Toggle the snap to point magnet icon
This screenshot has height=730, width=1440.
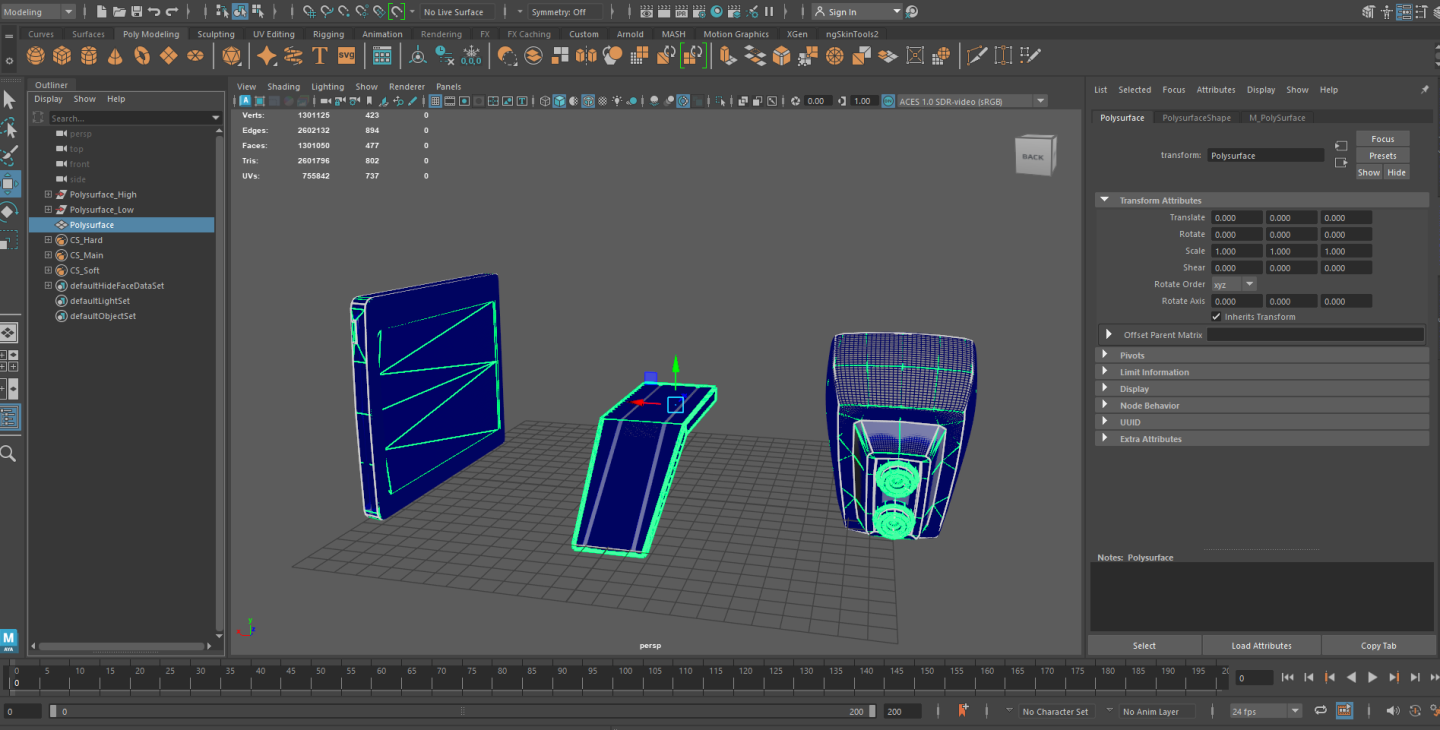coord(343,11)
